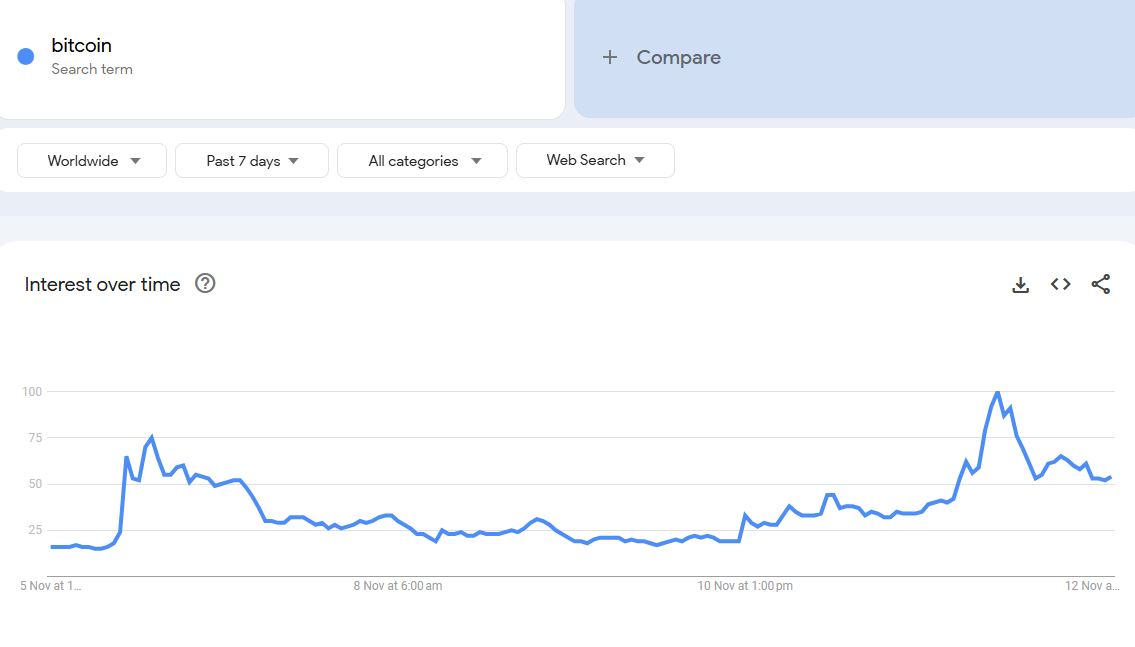Share the interest over time chart
Screen dimensions: 1135x647
pos(1100,285)
